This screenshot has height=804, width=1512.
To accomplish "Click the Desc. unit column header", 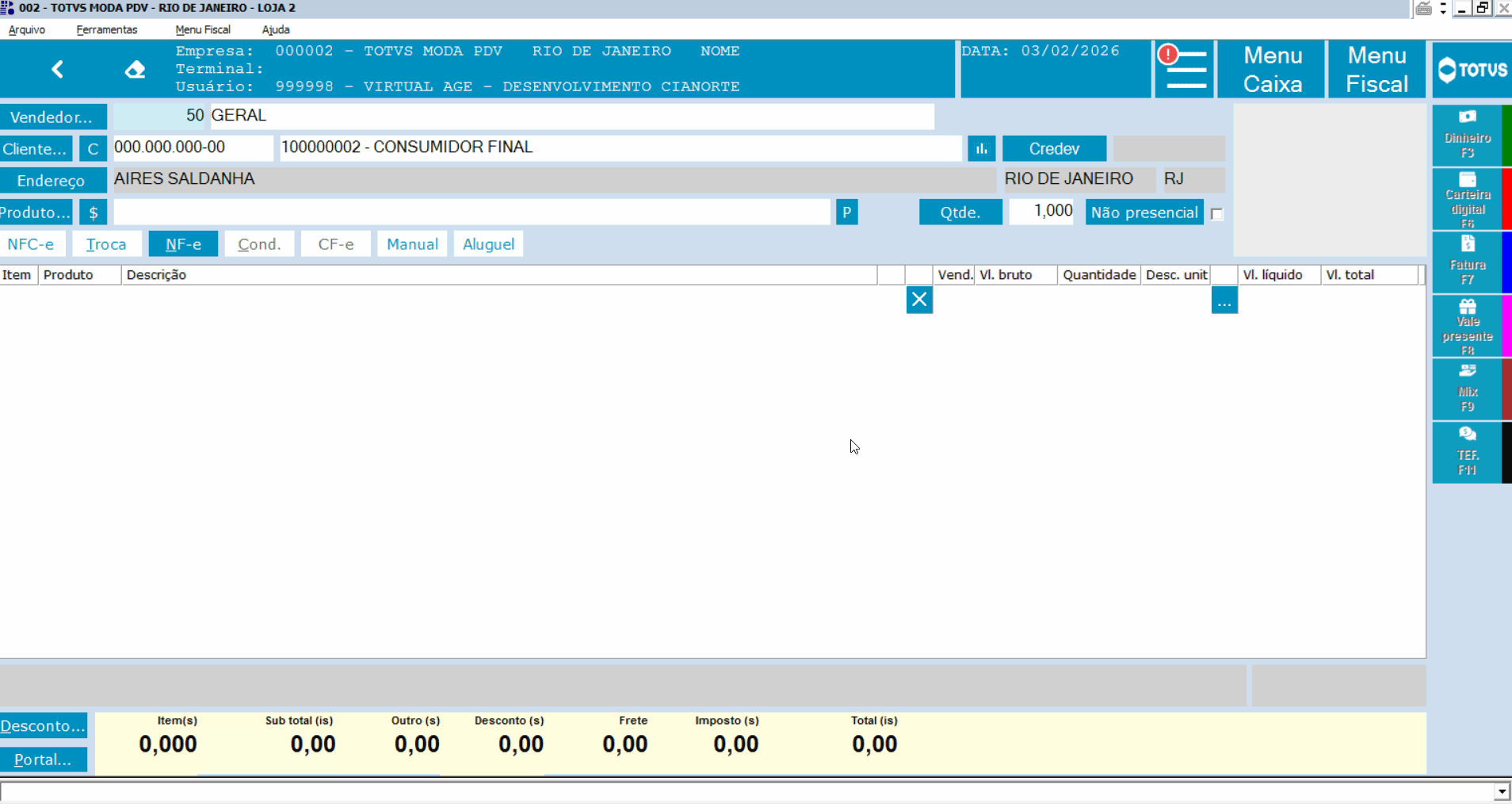I will 1176,275.
